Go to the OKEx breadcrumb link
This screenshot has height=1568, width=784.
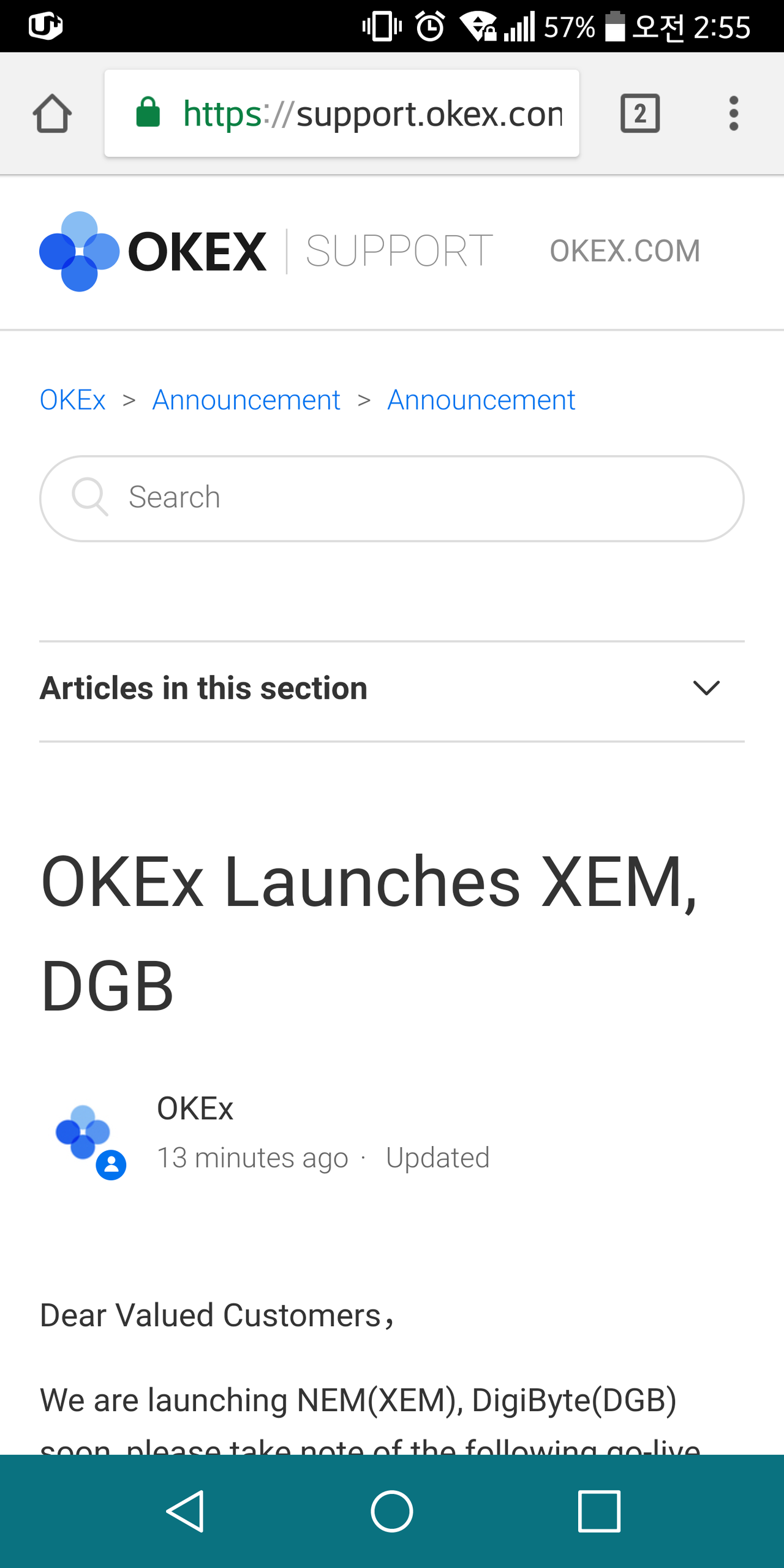click(x=73, y=400)
